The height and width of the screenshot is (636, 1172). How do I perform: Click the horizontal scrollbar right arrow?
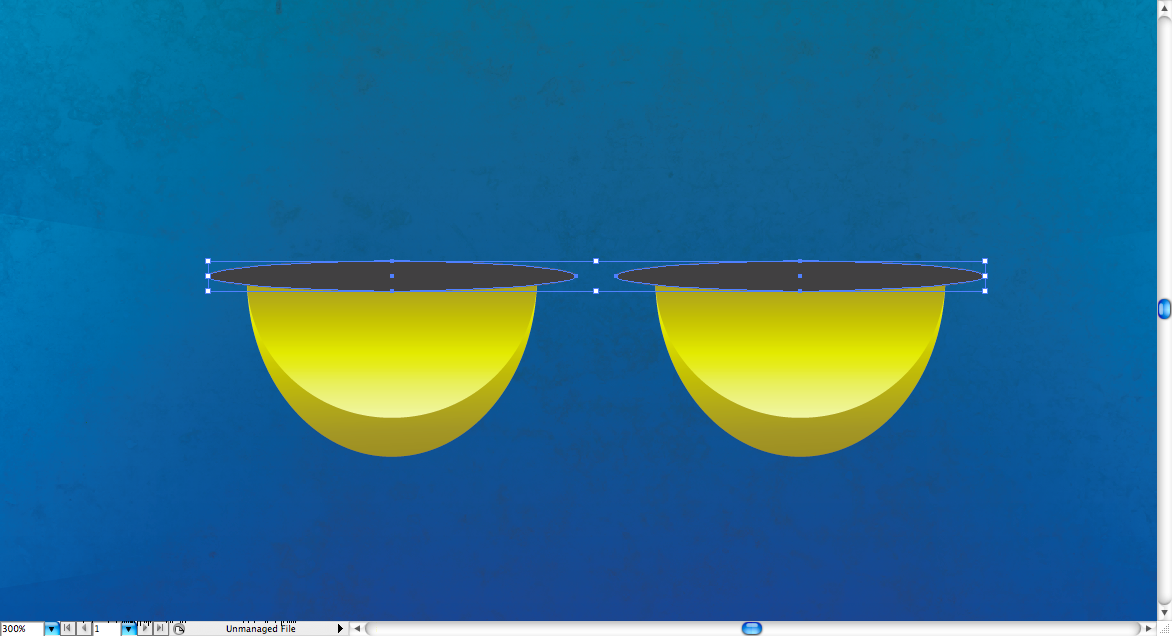pyautogui.click(x=1147, y=629)
